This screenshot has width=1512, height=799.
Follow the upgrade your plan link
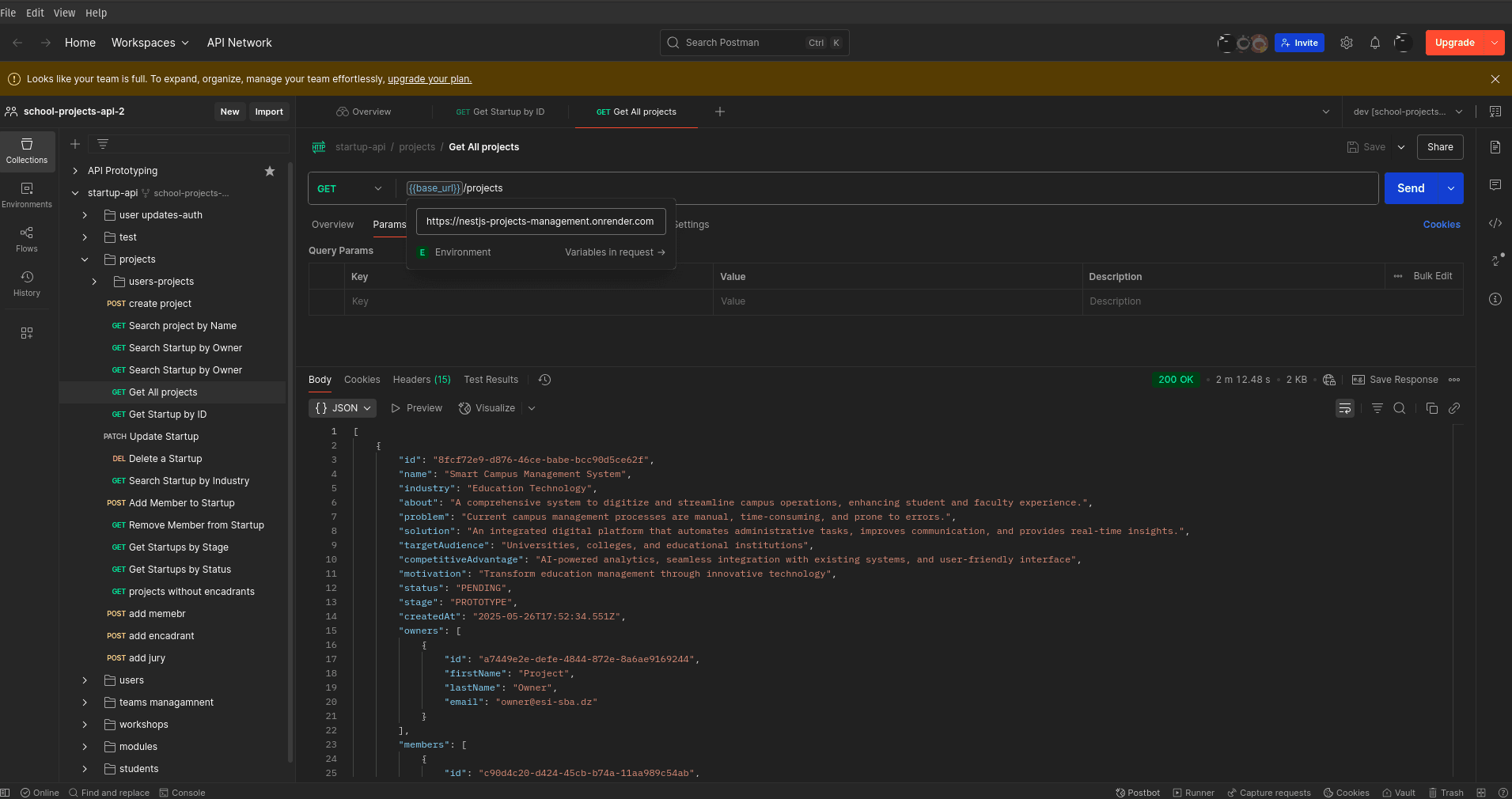[430, 79]
